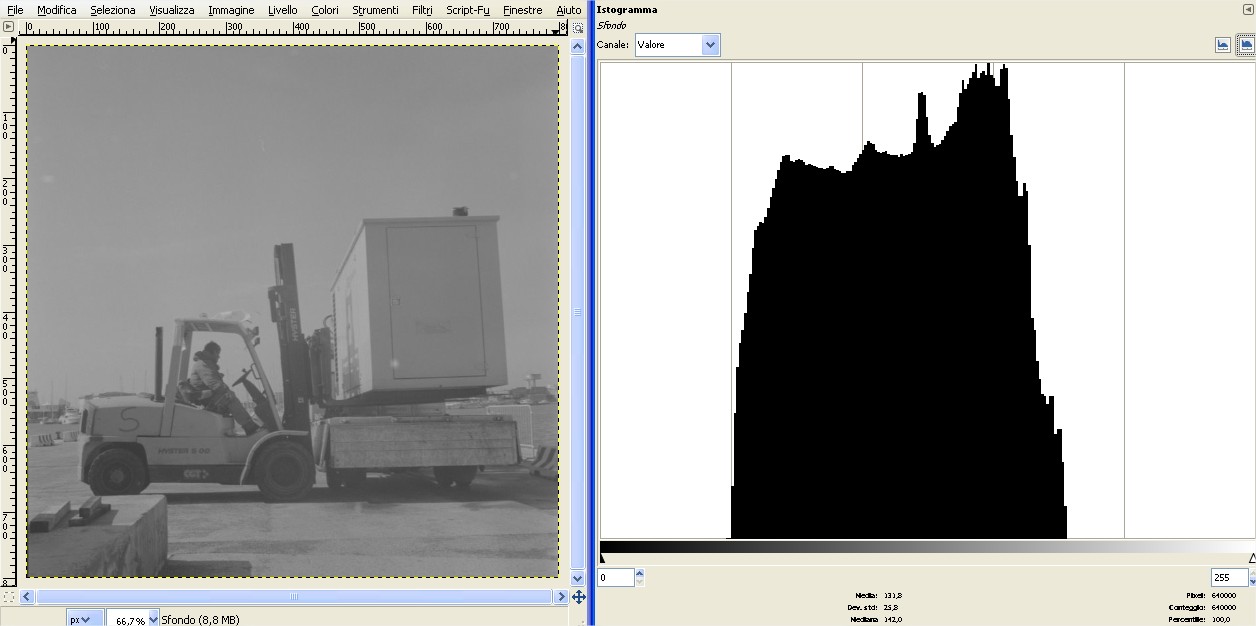The width and height of the screenshot is (1256, 626).
Task: Open the Filtri menu
Action: point(422,10)
